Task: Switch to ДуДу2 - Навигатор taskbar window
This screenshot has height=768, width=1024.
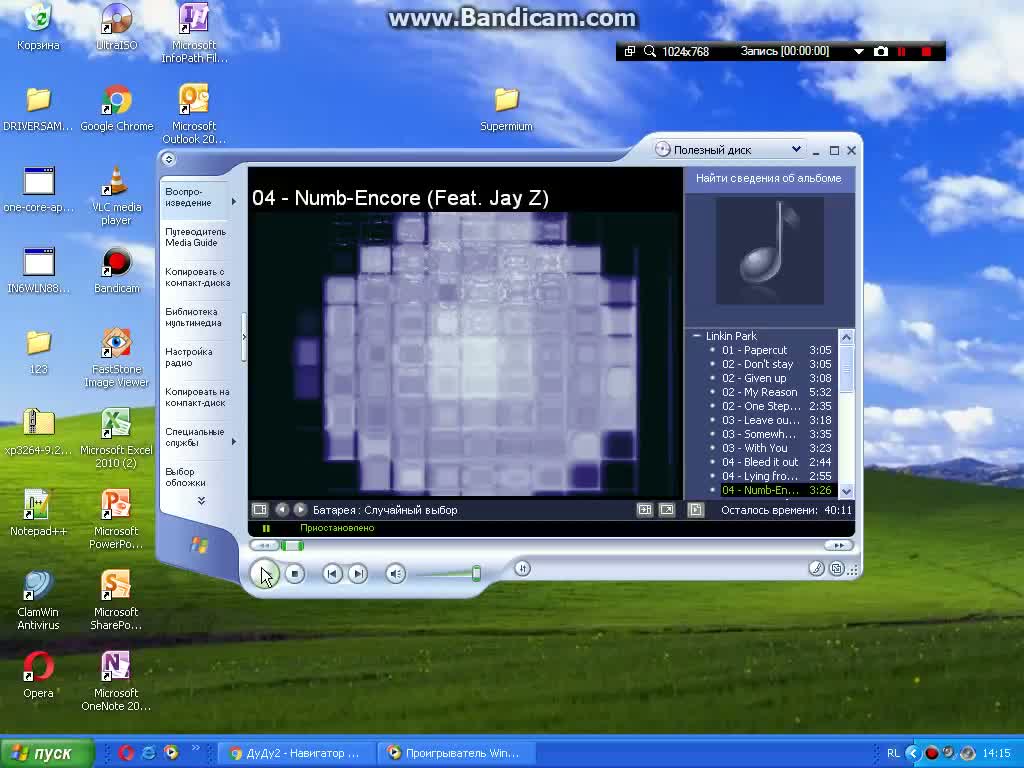Action: pos(296,753)
